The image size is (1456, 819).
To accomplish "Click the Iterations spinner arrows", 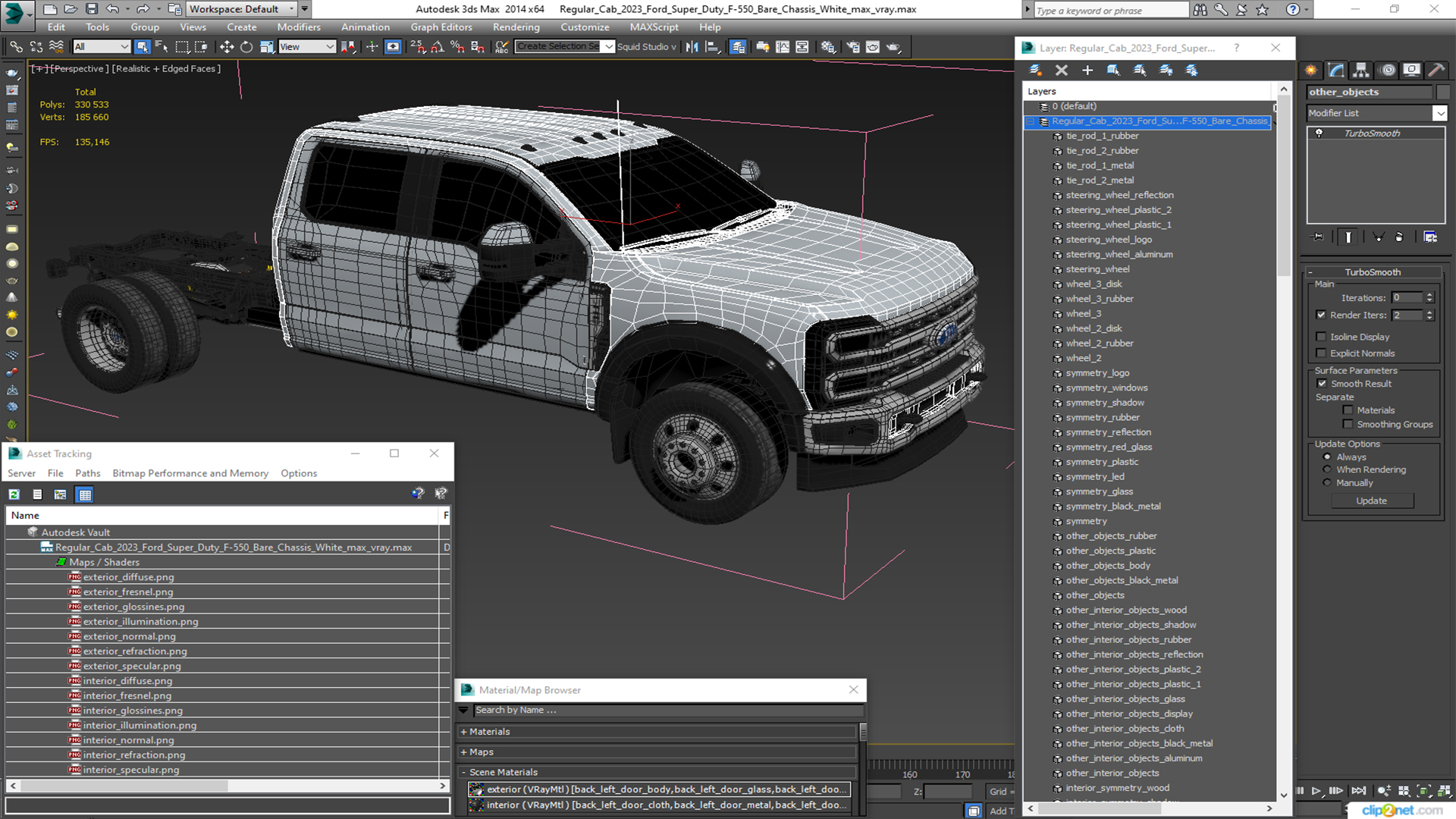I will point(1429,298).
